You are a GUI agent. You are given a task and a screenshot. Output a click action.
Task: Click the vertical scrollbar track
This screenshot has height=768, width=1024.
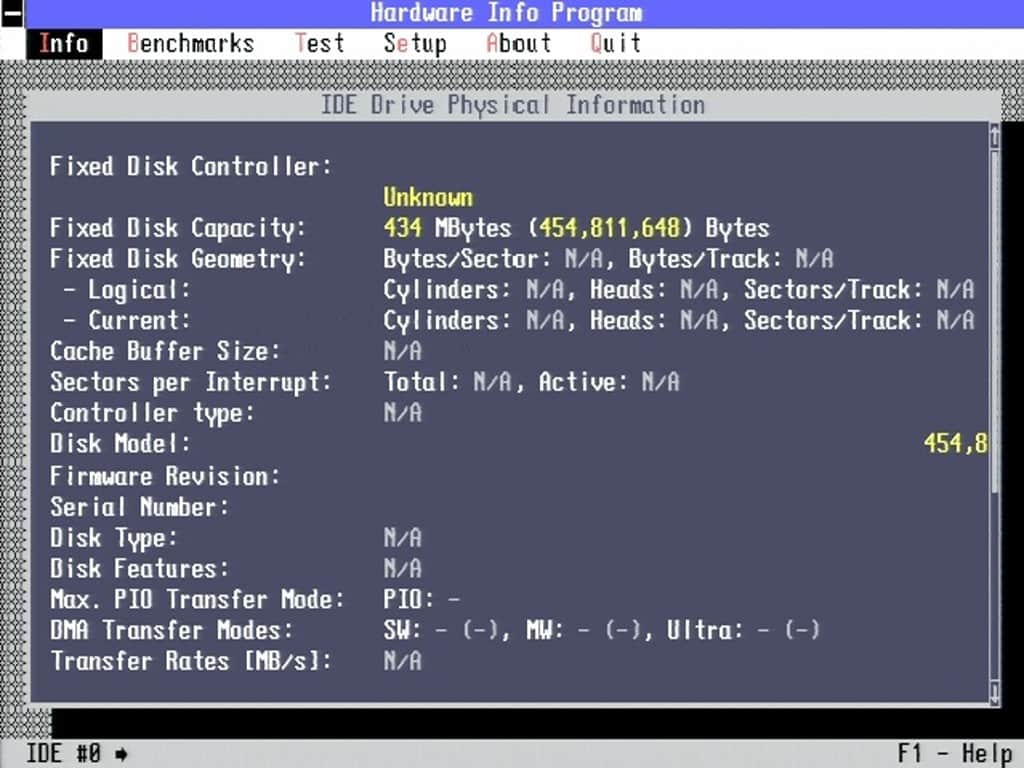[x=995, y=415]
